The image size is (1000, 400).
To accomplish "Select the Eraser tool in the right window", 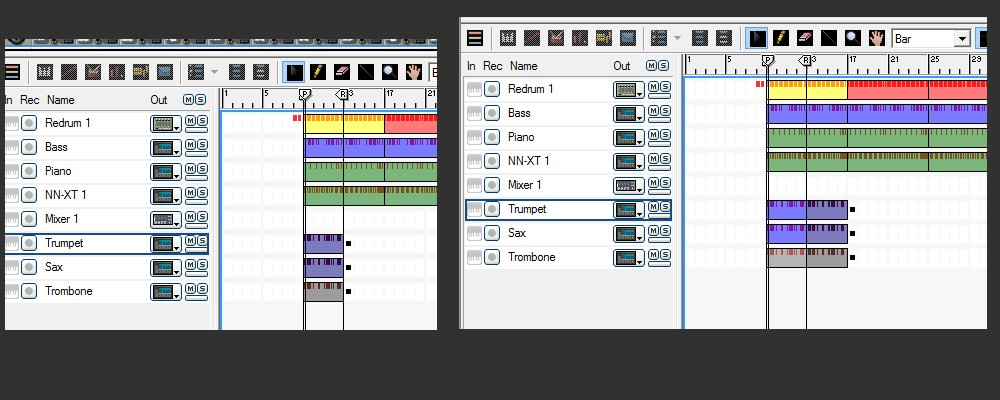I will [806, 38].
